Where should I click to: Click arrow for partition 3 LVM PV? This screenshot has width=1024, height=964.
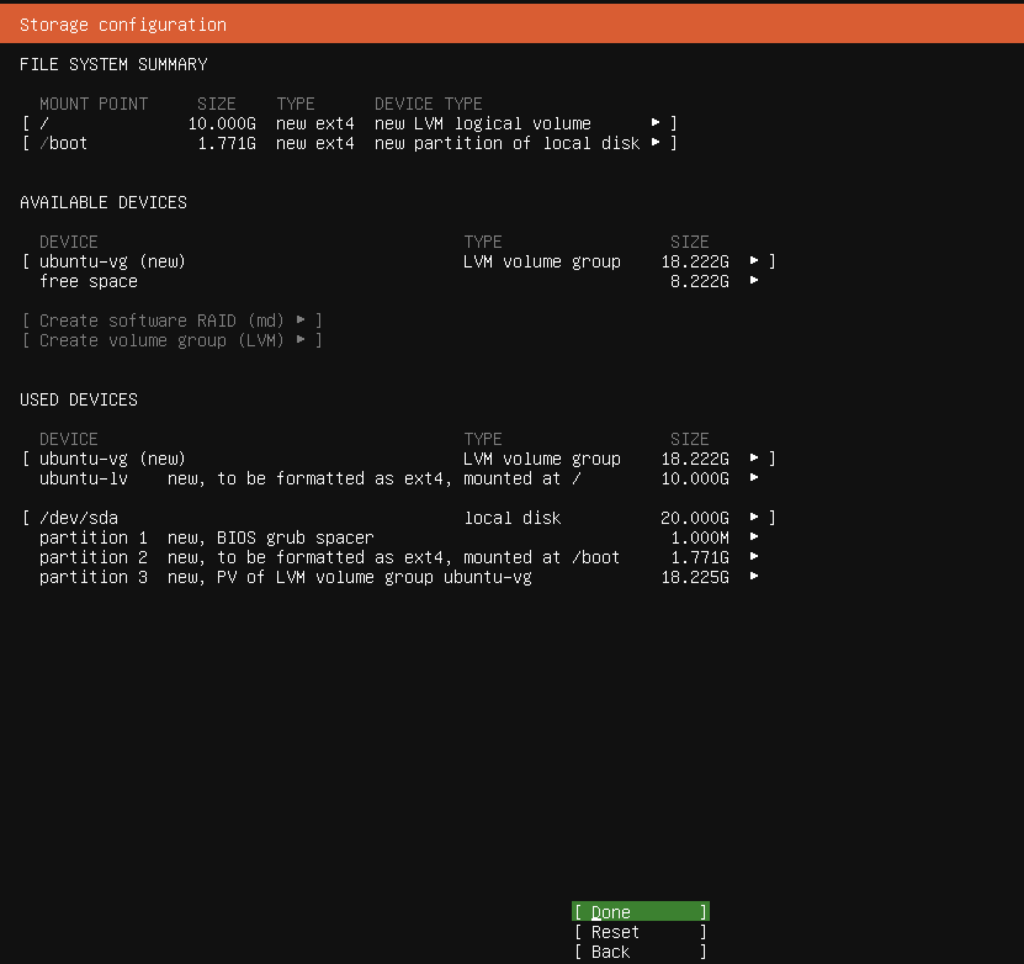coord(753,577)
